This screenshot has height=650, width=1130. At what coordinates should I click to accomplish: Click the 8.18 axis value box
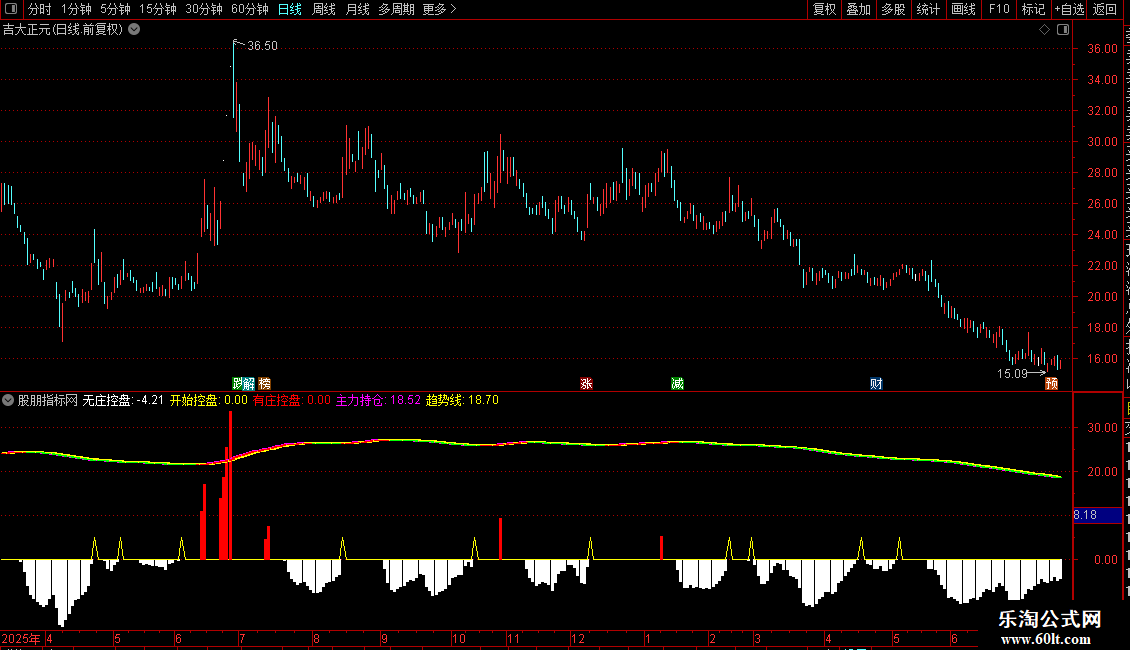[x=1097, y=515]
